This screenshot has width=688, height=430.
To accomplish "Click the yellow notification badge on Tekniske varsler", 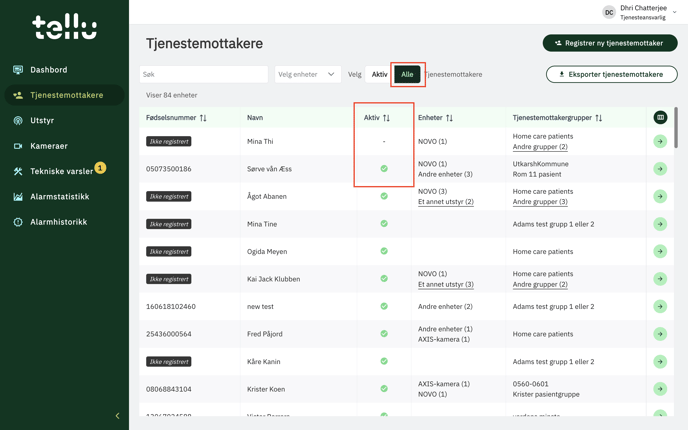I will 100,168.
